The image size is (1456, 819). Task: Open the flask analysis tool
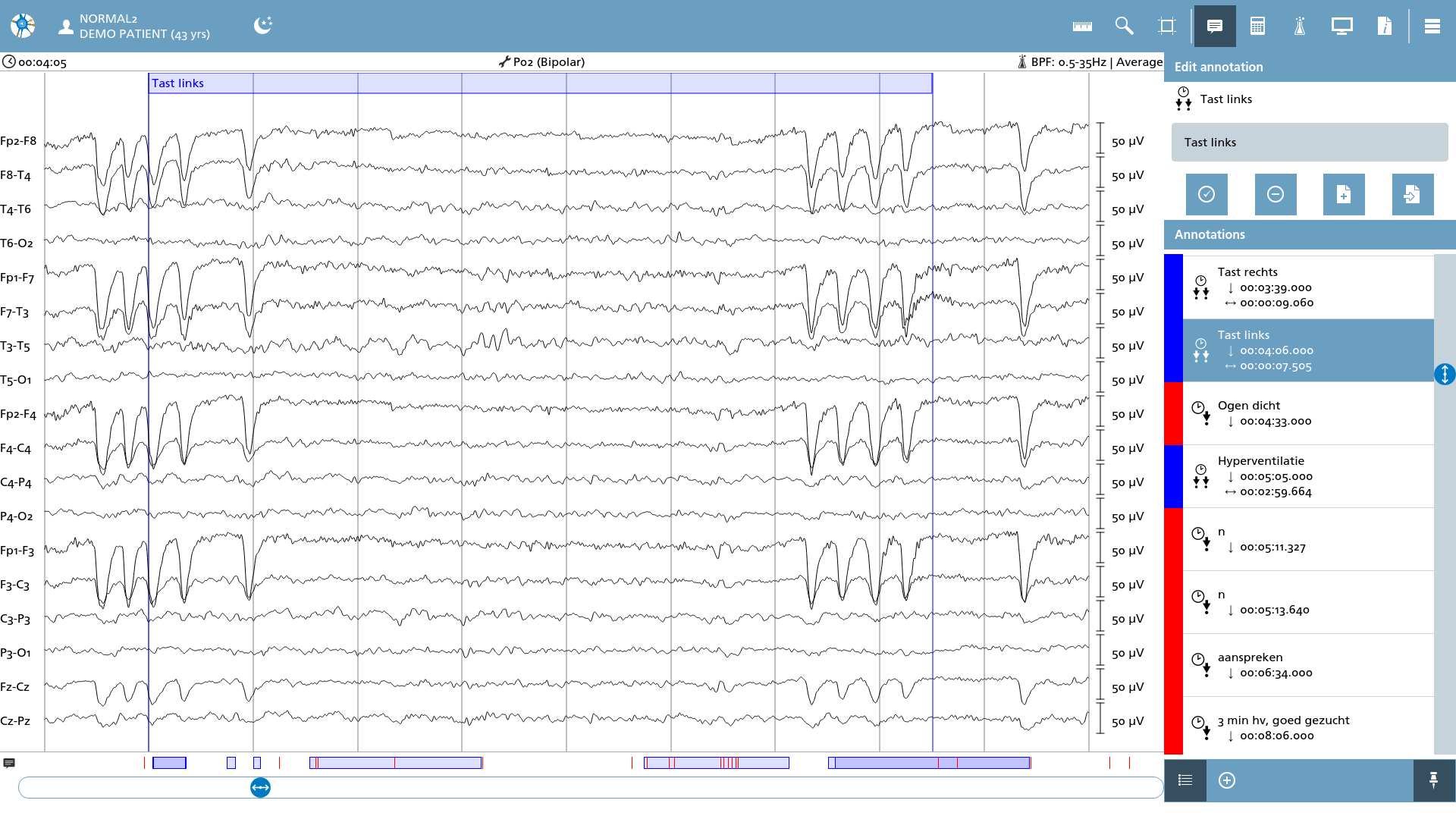pos(1300,27)
